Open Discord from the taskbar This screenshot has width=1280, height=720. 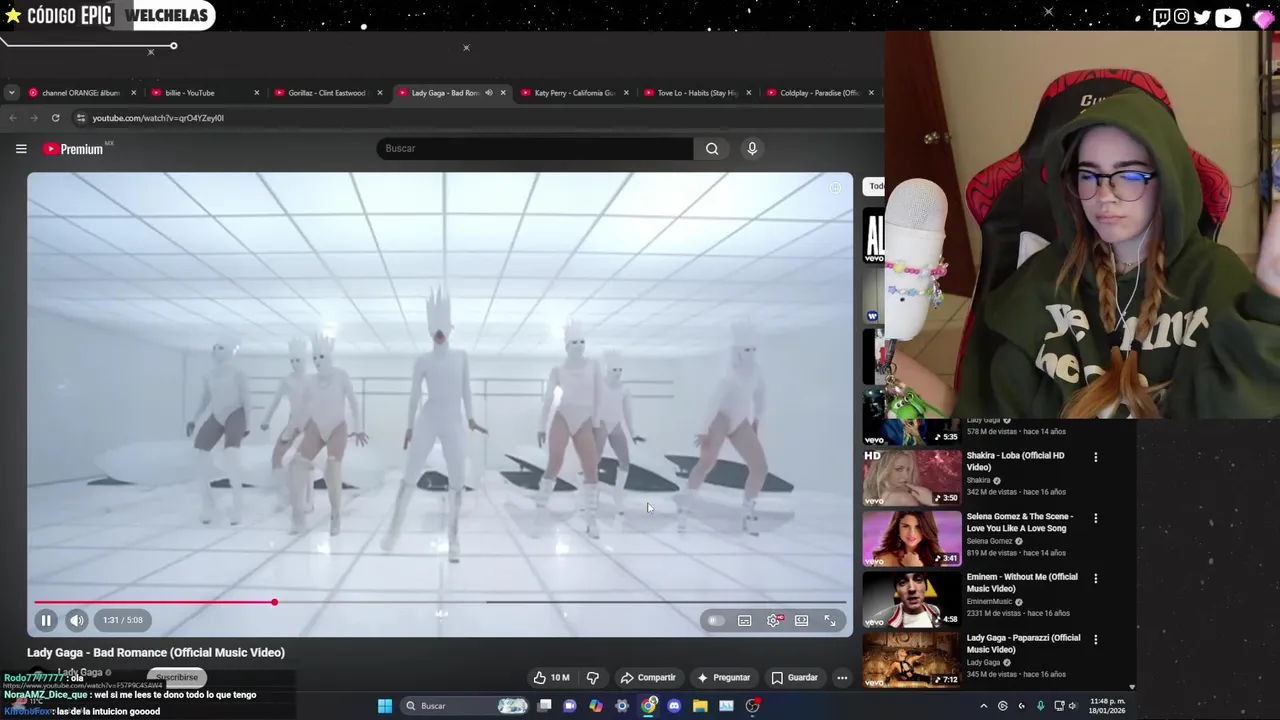[x=674, y=706]
